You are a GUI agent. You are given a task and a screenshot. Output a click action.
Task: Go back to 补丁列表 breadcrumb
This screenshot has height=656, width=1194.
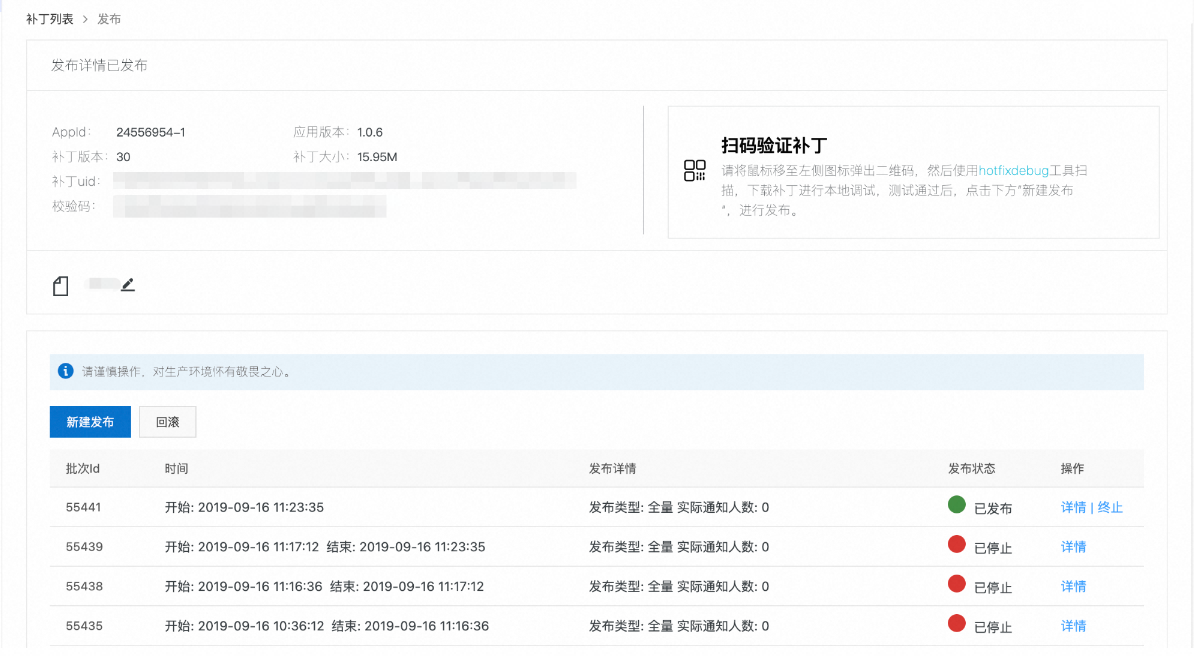click(49, 19)
